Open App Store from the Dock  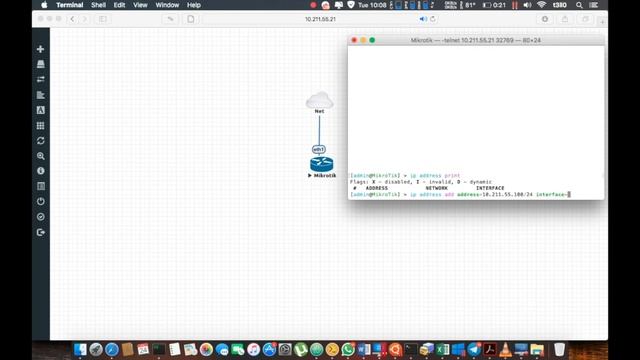(269, 349)
